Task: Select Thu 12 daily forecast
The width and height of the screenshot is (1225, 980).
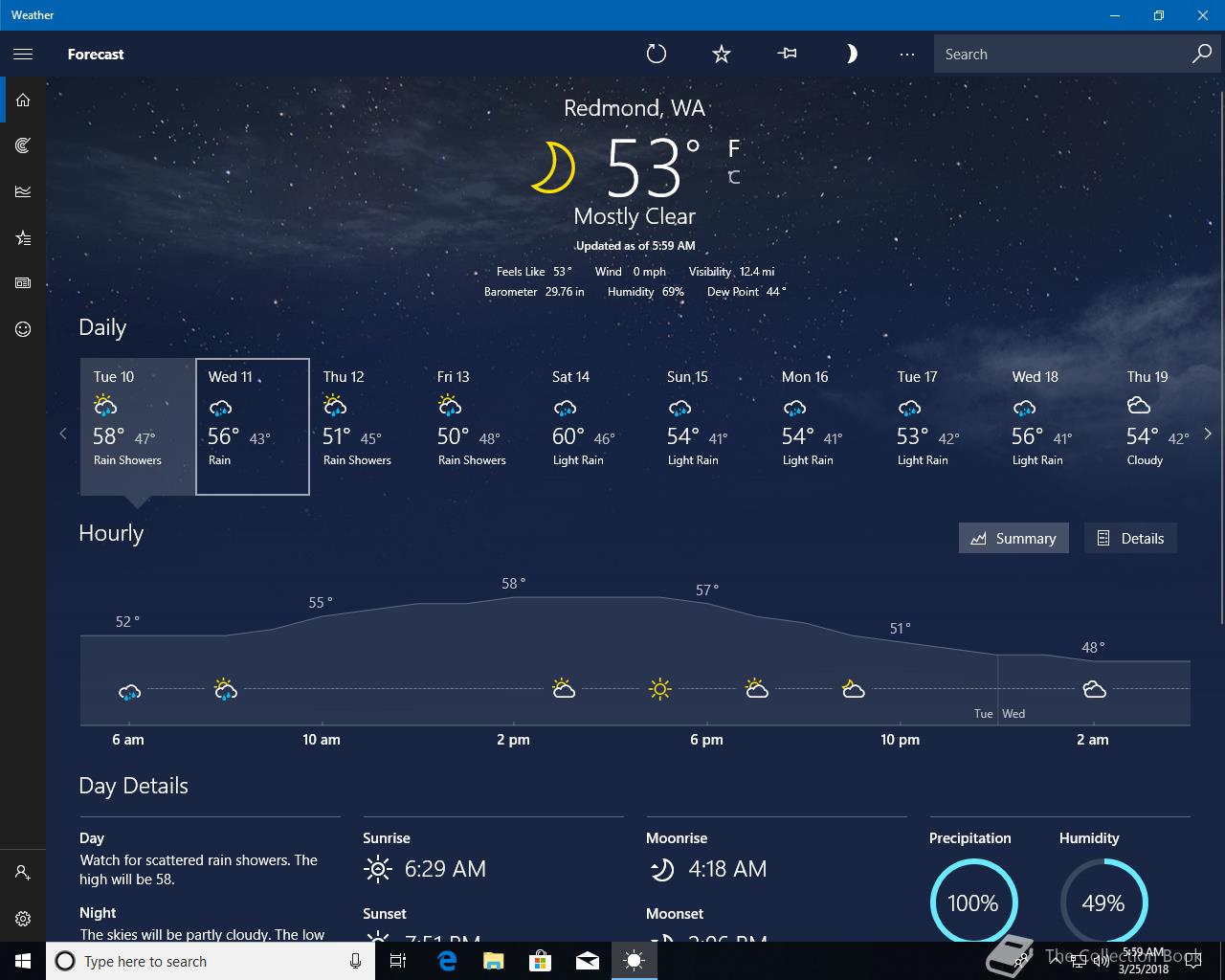Action: tap(367, 427)
